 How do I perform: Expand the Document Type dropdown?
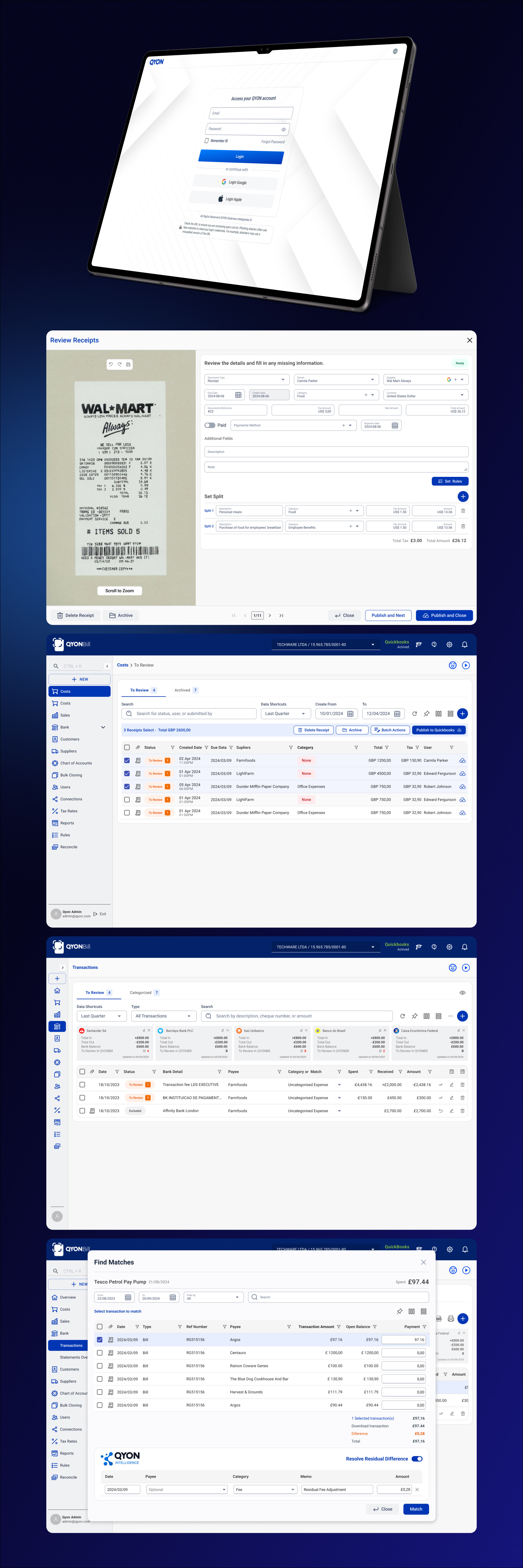click(283, 379)
